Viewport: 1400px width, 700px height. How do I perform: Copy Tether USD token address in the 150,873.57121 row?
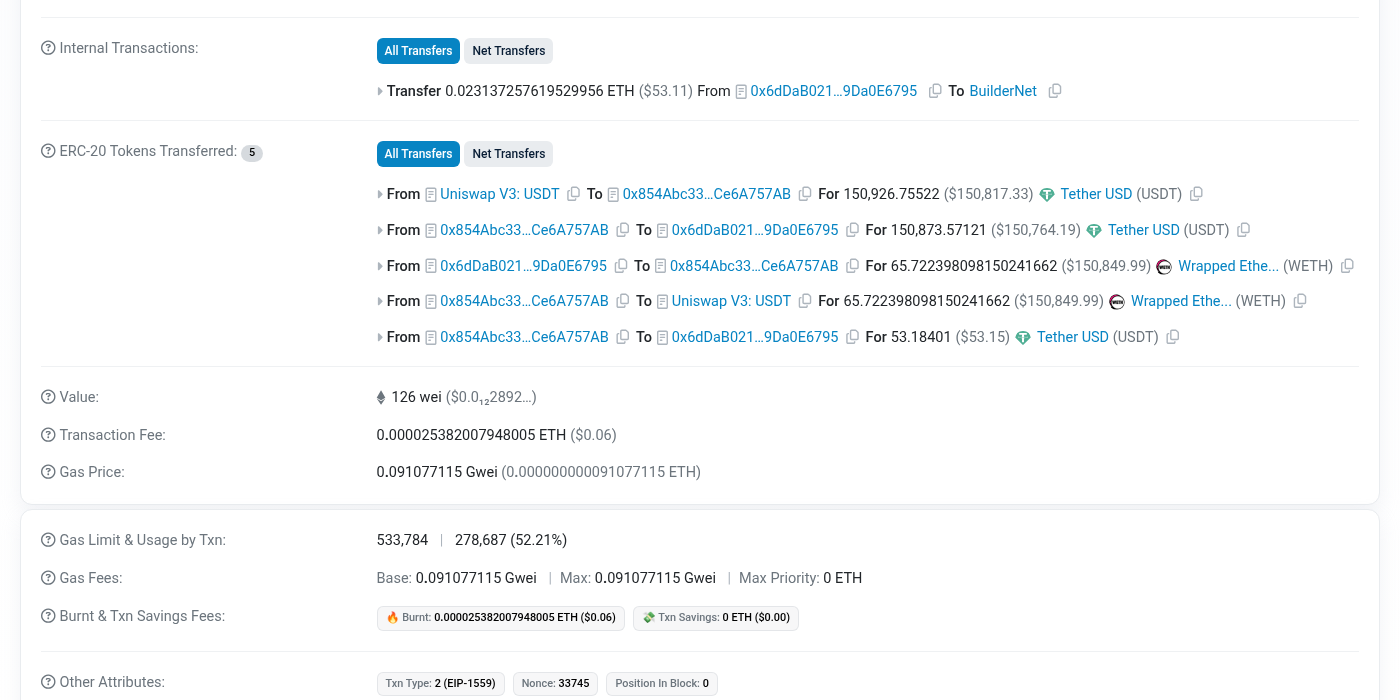(1243, 230)
